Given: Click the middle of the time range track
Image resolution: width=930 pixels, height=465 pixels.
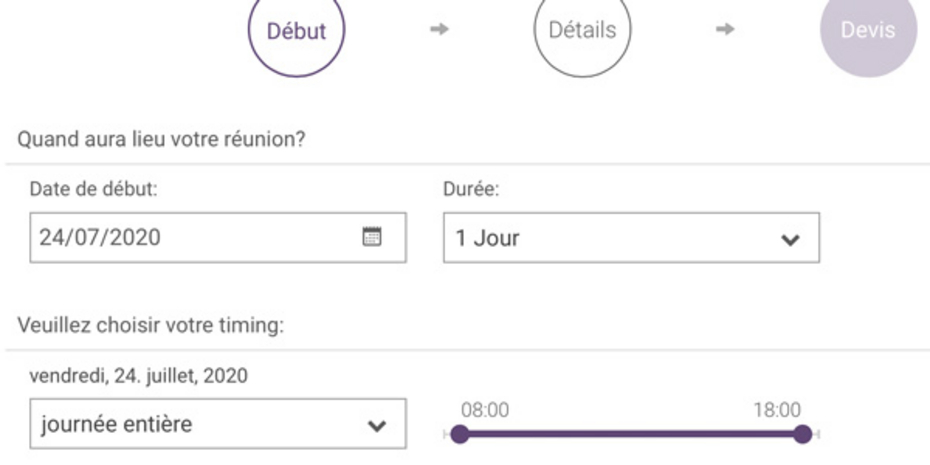Looking at the screenshot, I should tap(631, 434).
